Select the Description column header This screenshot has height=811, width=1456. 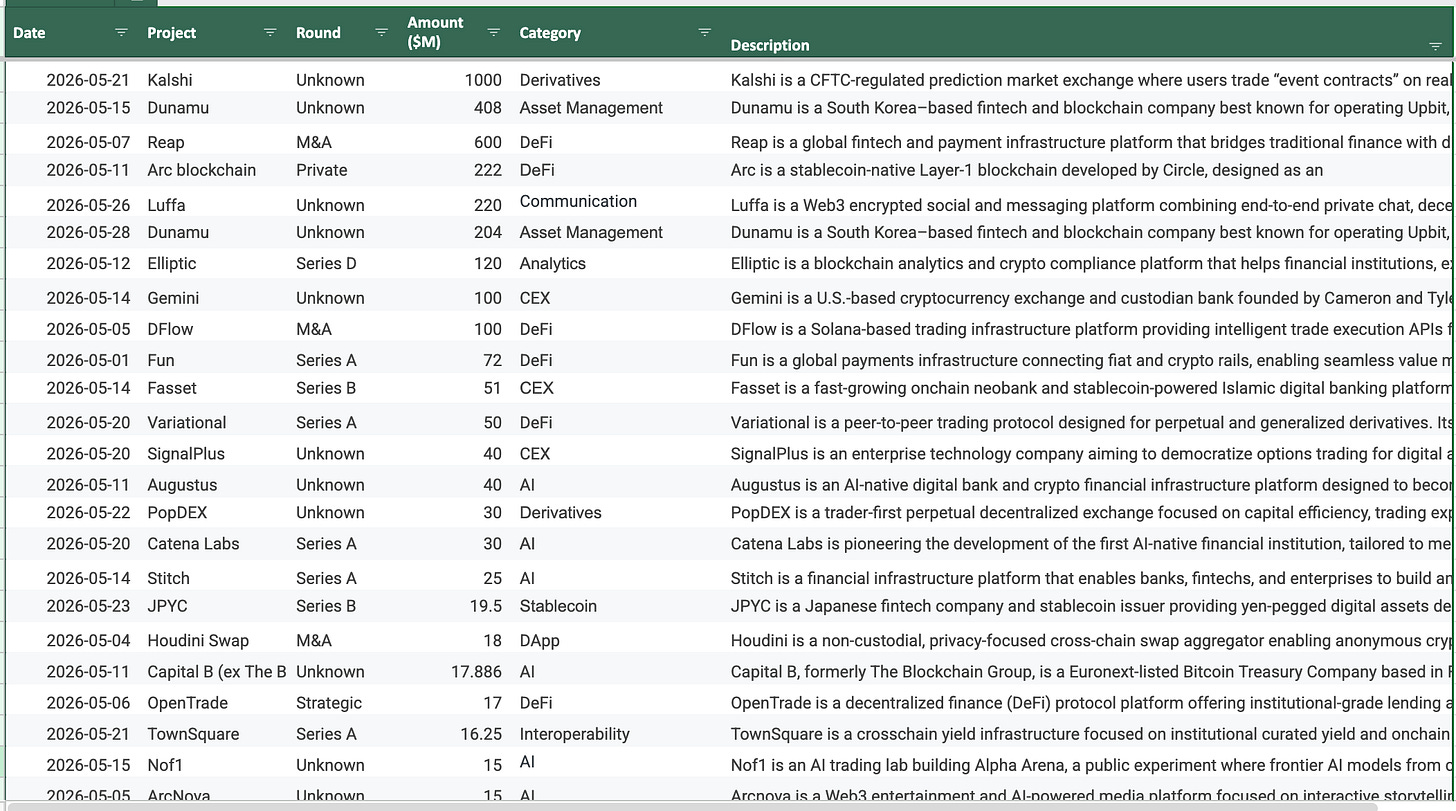(x=770, y=45)
